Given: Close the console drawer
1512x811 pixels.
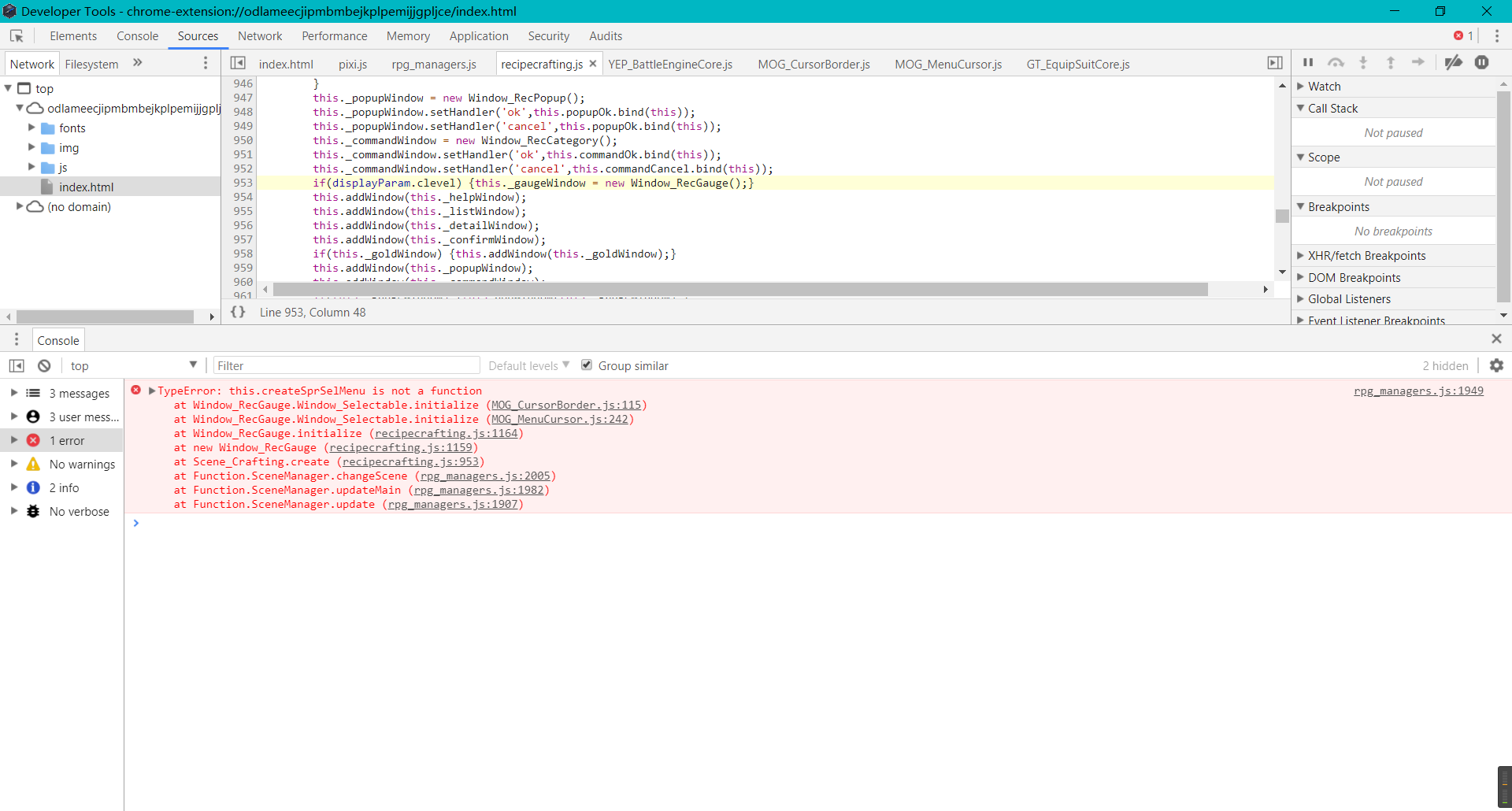Looking at the screenshot, I should pos(1496,339).
